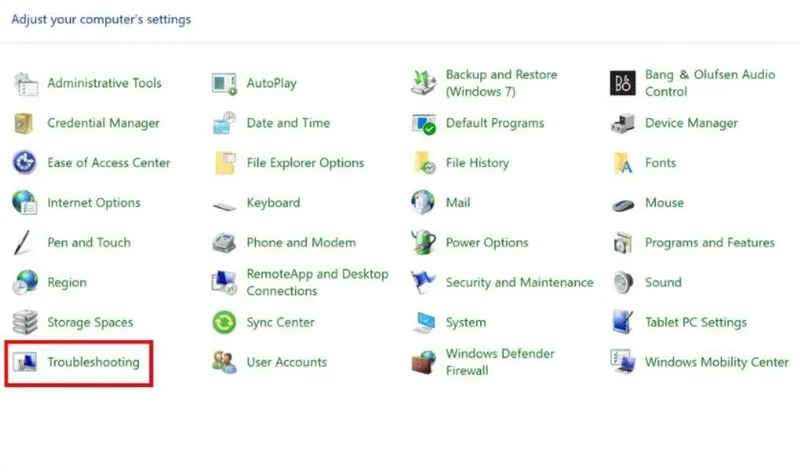
Task: Click the Fonts link
Action: [661, 163]
